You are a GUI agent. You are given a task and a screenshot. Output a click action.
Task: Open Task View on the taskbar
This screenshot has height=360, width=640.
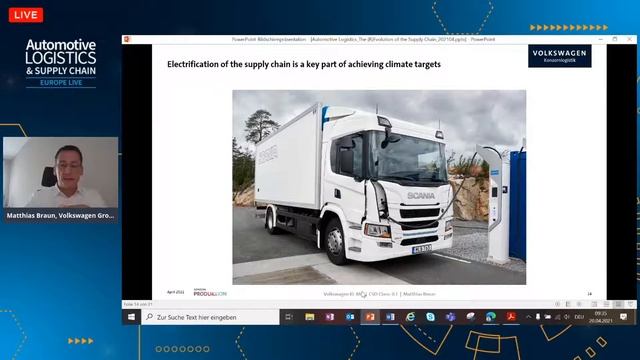[289, 317]
